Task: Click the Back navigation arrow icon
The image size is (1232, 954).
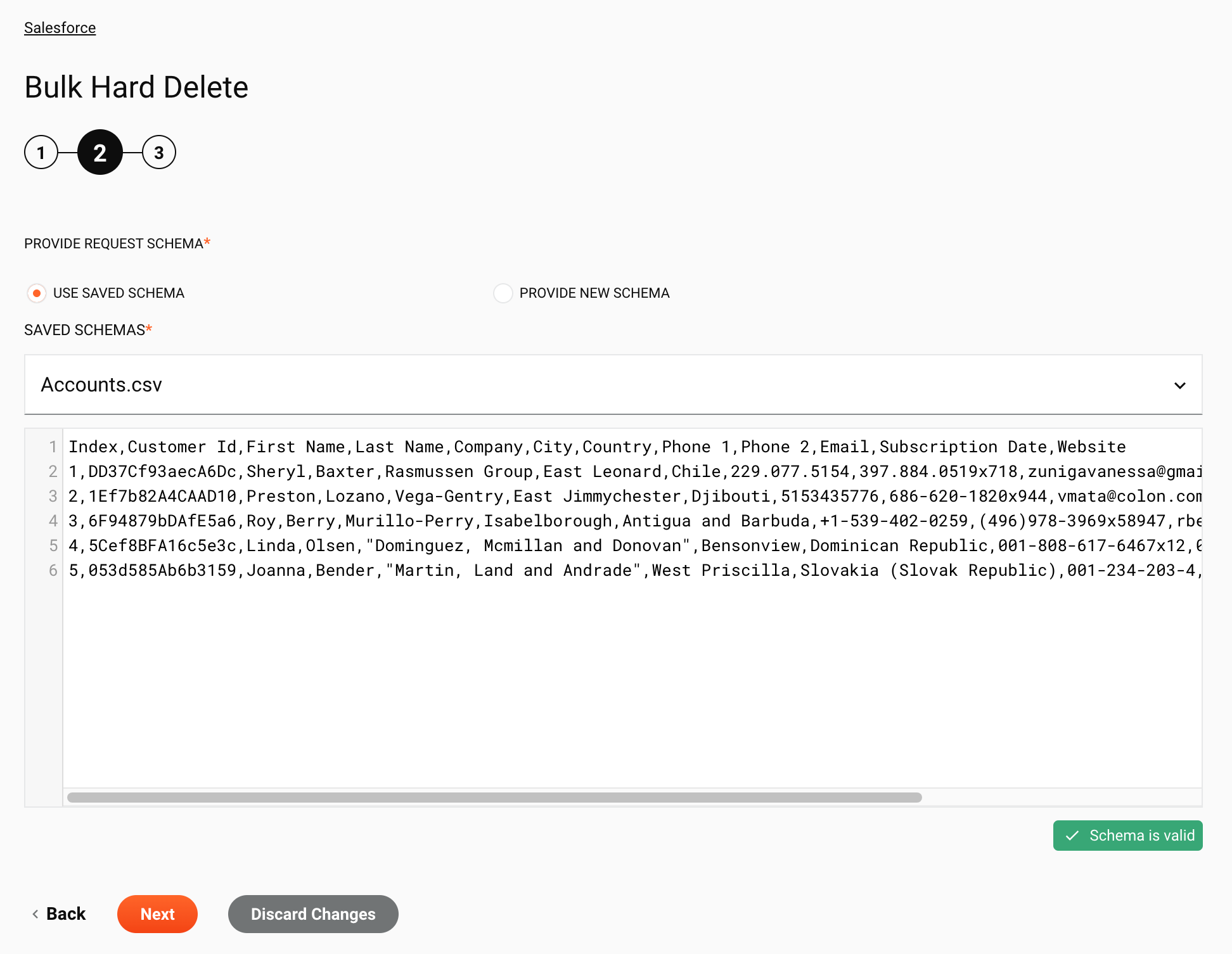Action: click(35, 914)
